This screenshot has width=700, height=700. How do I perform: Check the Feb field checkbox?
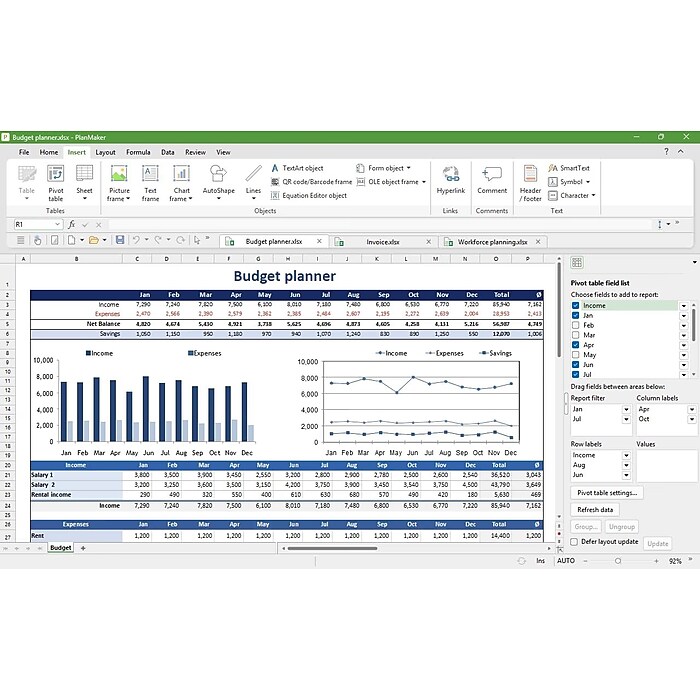point(575,325)
